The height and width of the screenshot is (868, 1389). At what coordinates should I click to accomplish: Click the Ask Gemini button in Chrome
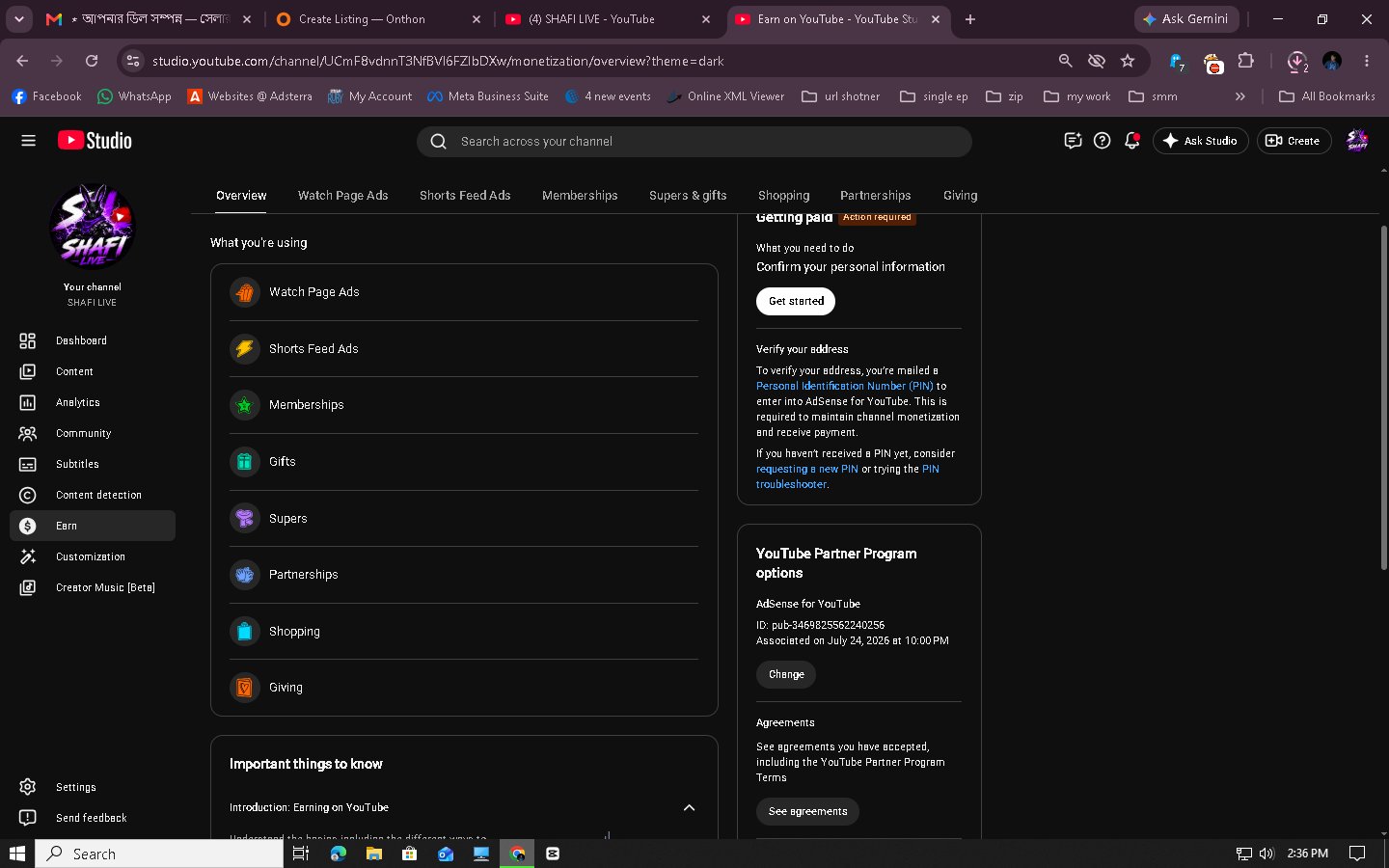click(1186, 19)
